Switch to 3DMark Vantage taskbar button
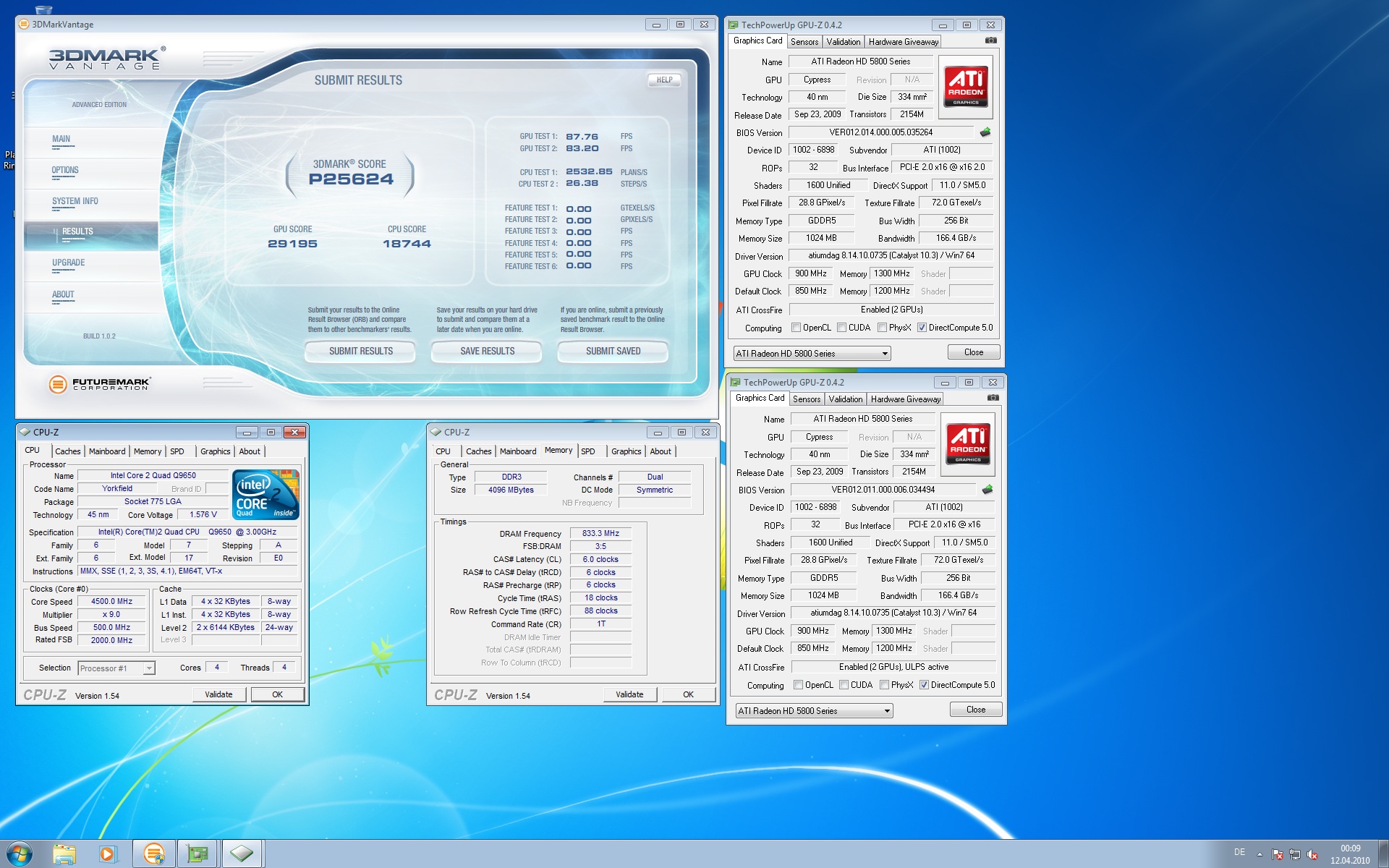Image resolution: width=1389 pixels, height=868 pixels. [x=154, y=854]
